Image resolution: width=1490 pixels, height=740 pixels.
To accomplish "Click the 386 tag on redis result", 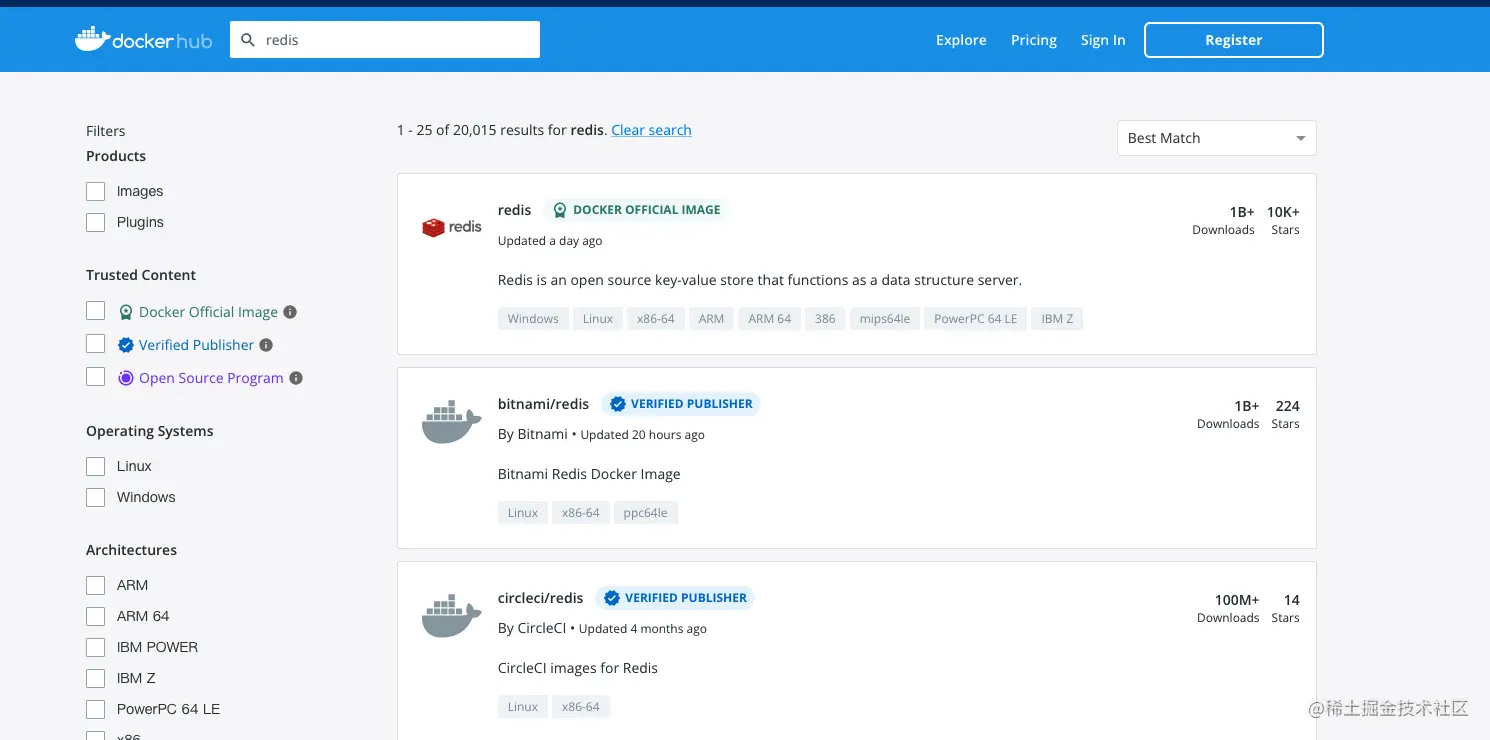I will click(x=825, y=319).
